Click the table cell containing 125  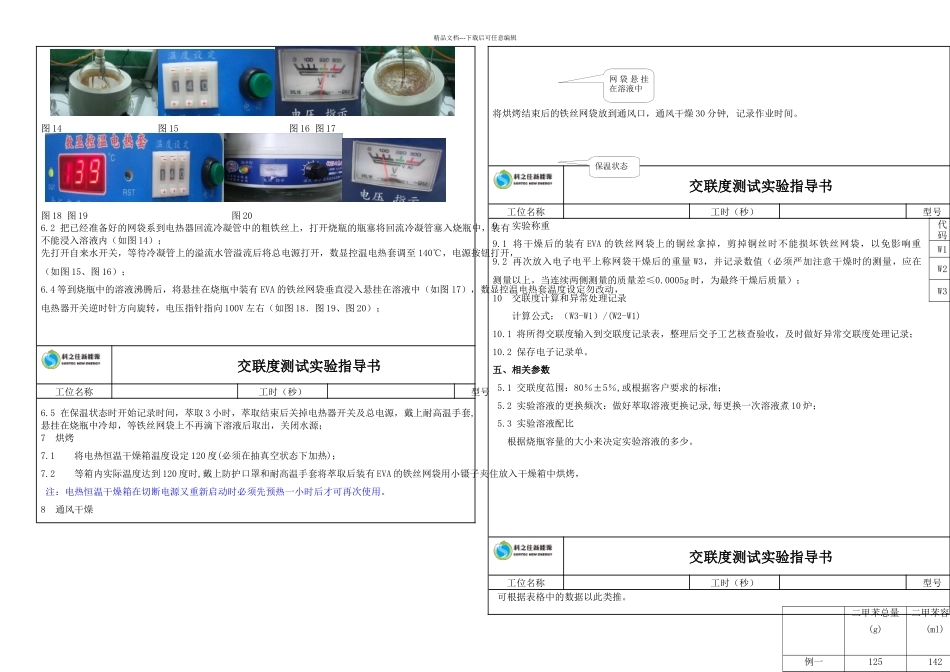pyautogui.click(x=875, y=662)
